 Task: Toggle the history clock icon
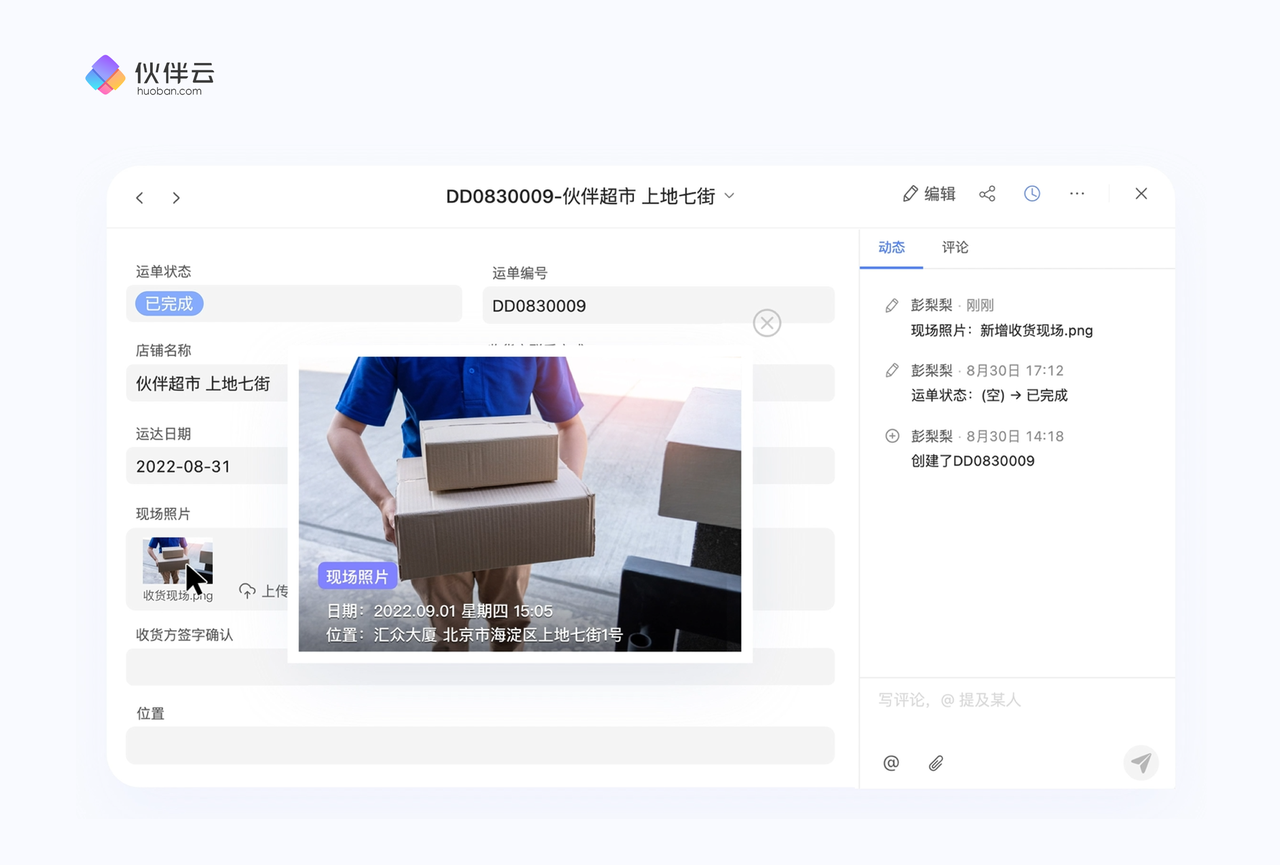[1032, 194]
